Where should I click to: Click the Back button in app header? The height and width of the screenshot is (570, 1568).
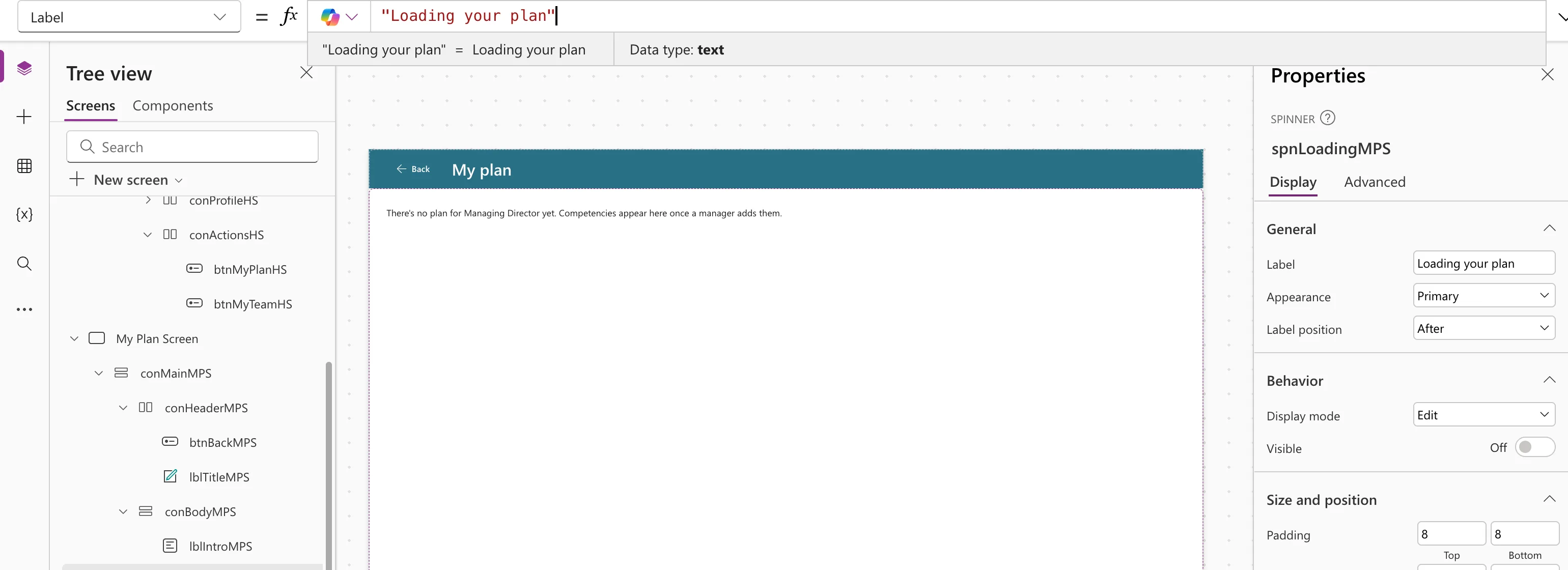[413, 169]
